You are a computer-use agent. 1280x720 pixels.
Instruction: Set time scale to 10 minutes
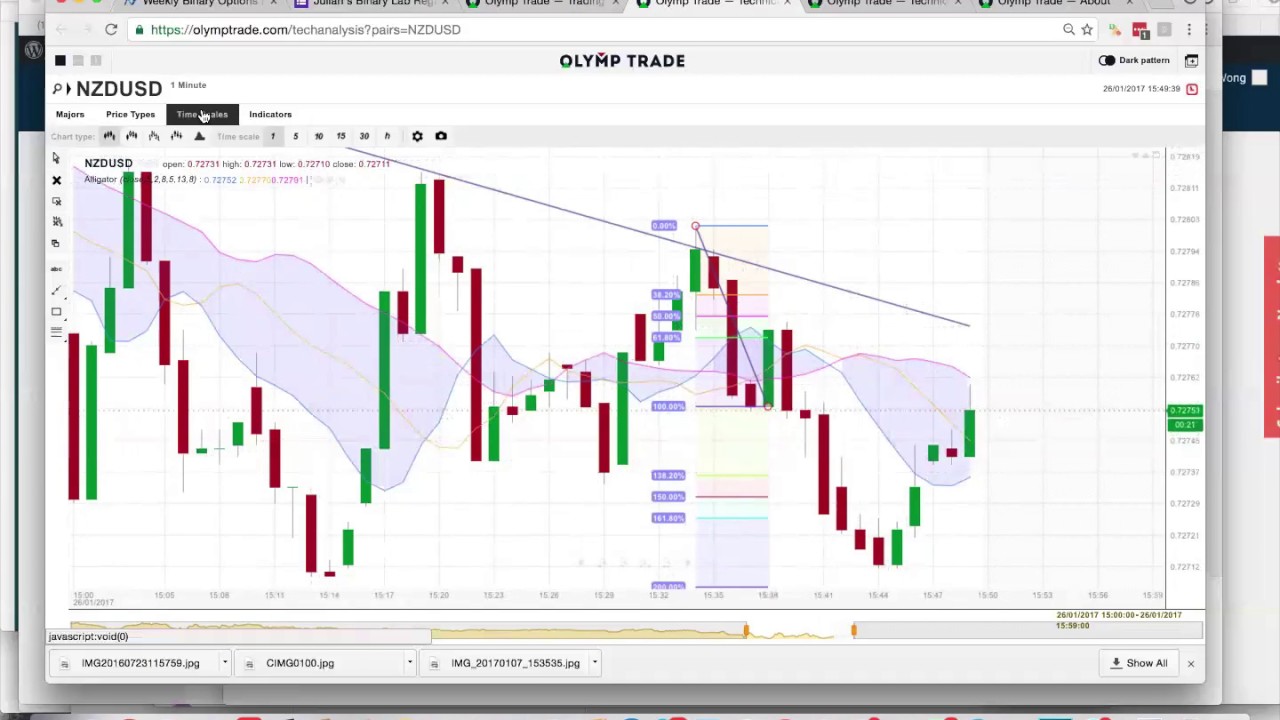[x=318, y=136]
